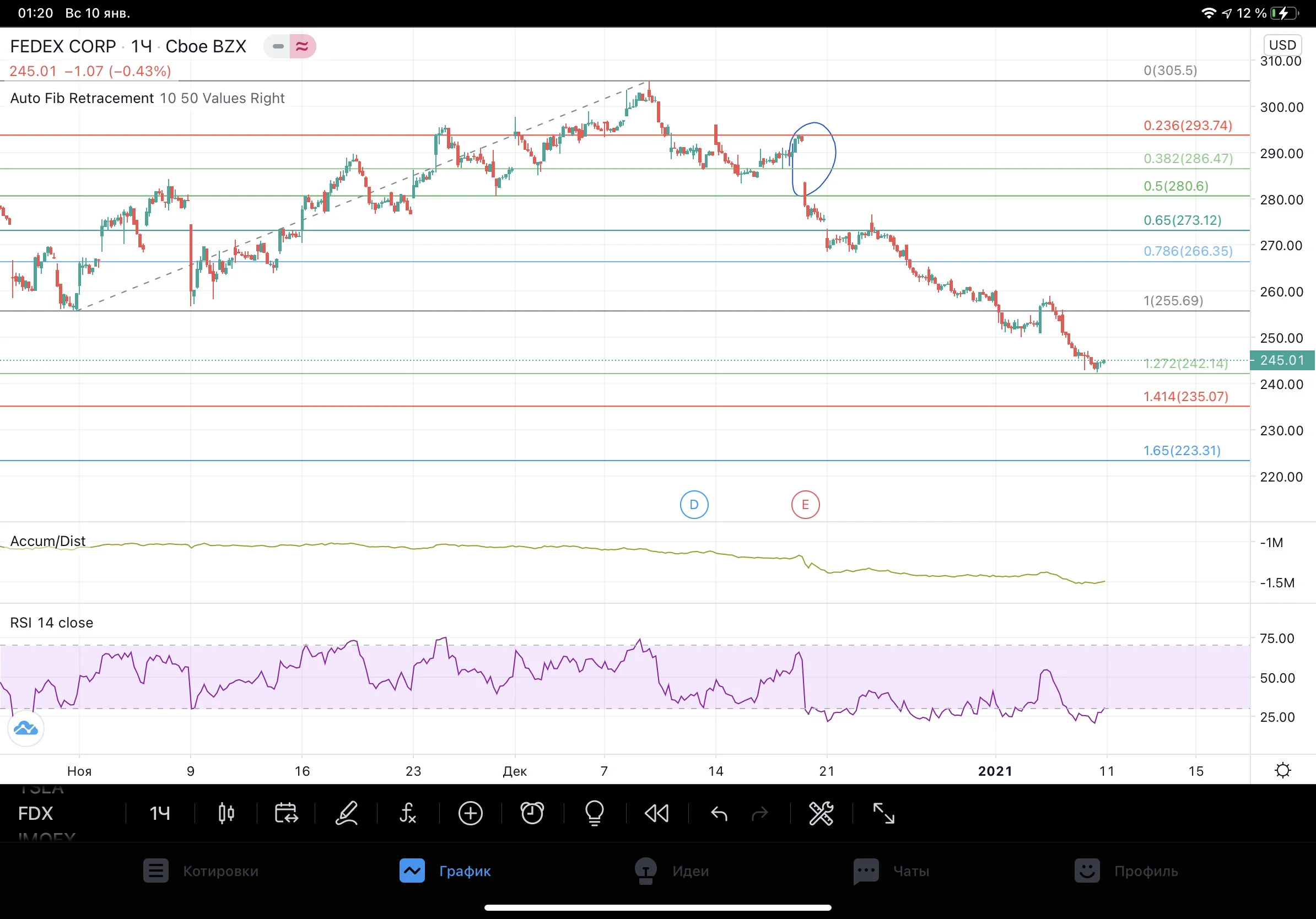
Task: Tap the 2021 date axis label
Action: pyautogui.click(x=995, y=771)
